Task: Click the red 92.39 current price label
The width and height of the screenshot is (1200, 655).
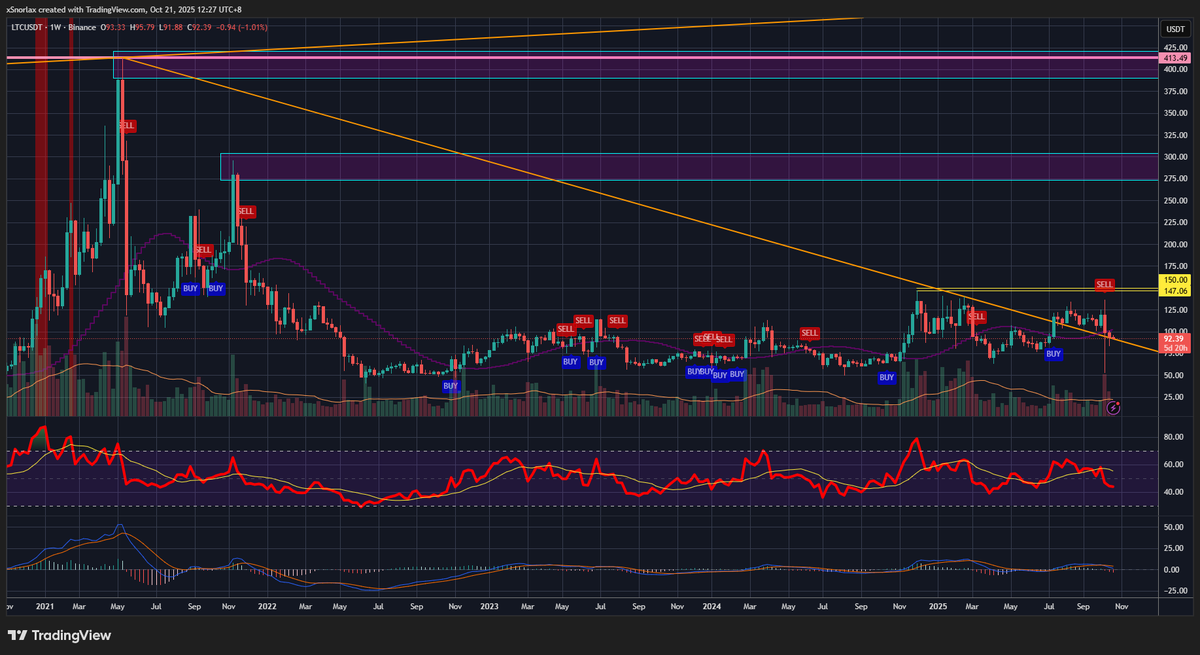Action: coord(1173,340)
